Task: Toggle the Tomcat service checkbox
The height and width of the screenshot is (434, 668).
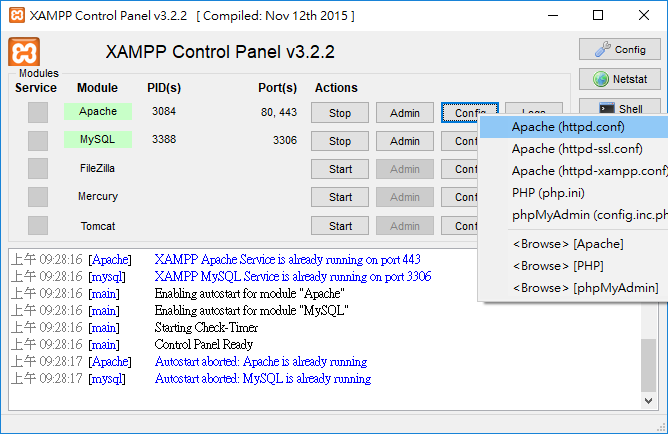Action: point(38,226)
